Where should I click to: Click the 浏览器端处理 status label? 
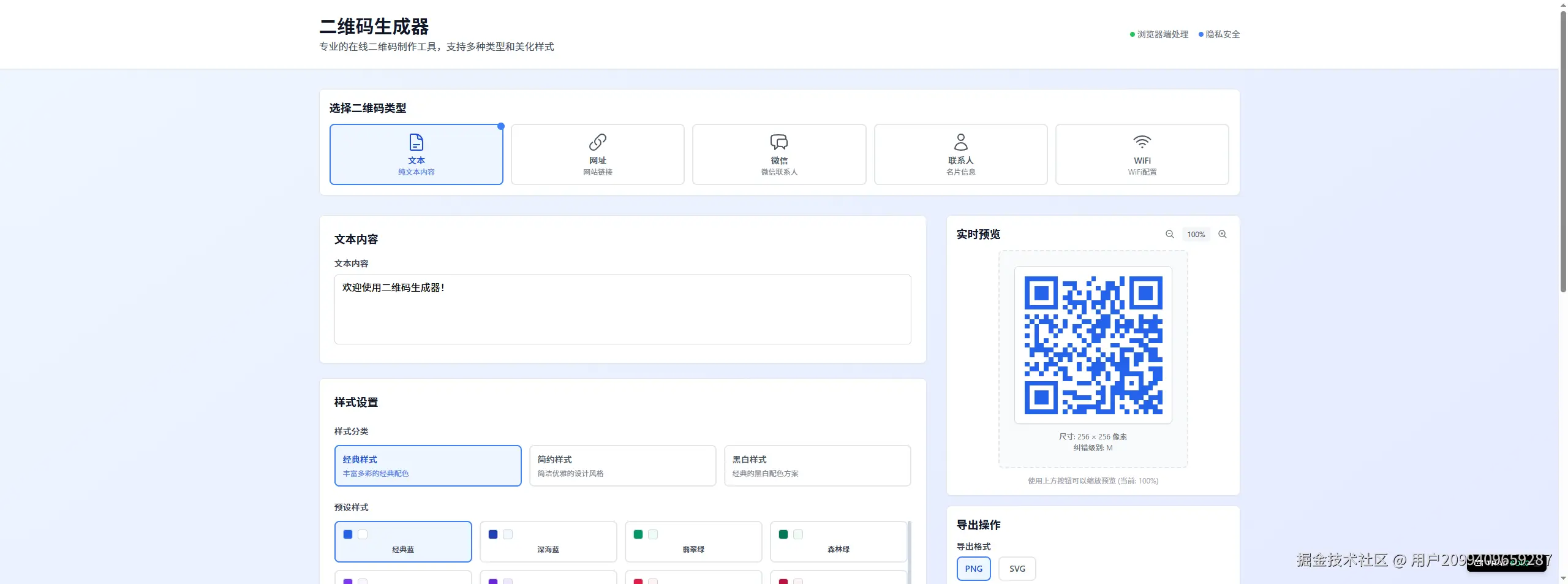(x=1163, y=34)
